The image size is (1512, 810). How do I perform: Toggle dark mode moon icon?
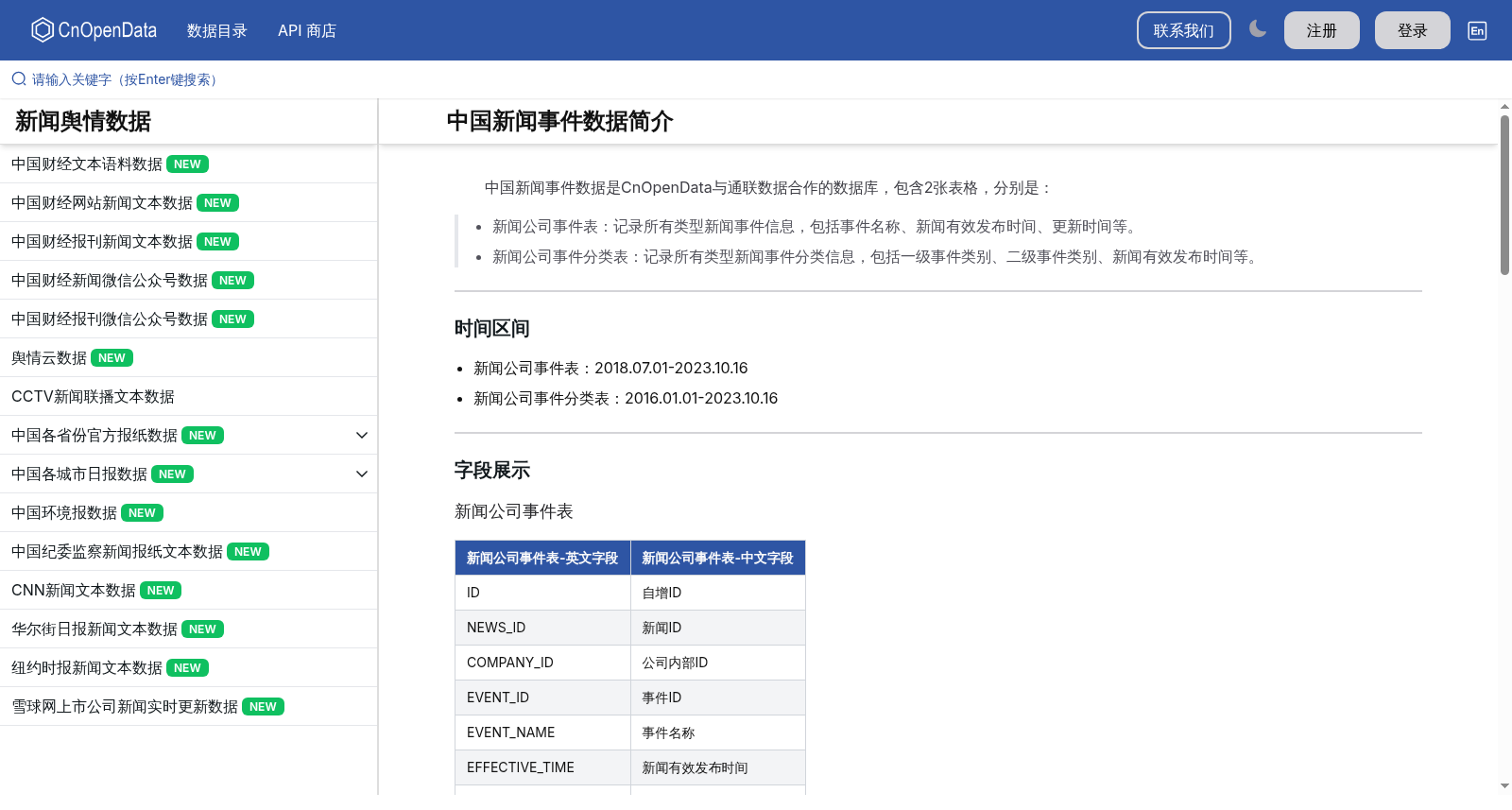point(1257,29)
